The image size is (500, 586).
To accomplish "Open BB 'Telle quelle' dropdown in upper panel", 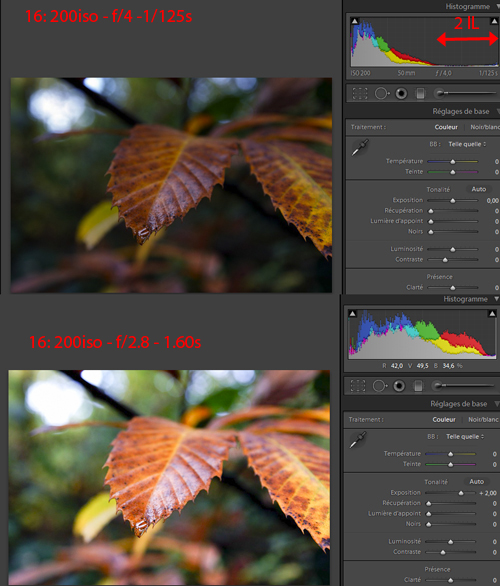I will (x=467, y=144).
